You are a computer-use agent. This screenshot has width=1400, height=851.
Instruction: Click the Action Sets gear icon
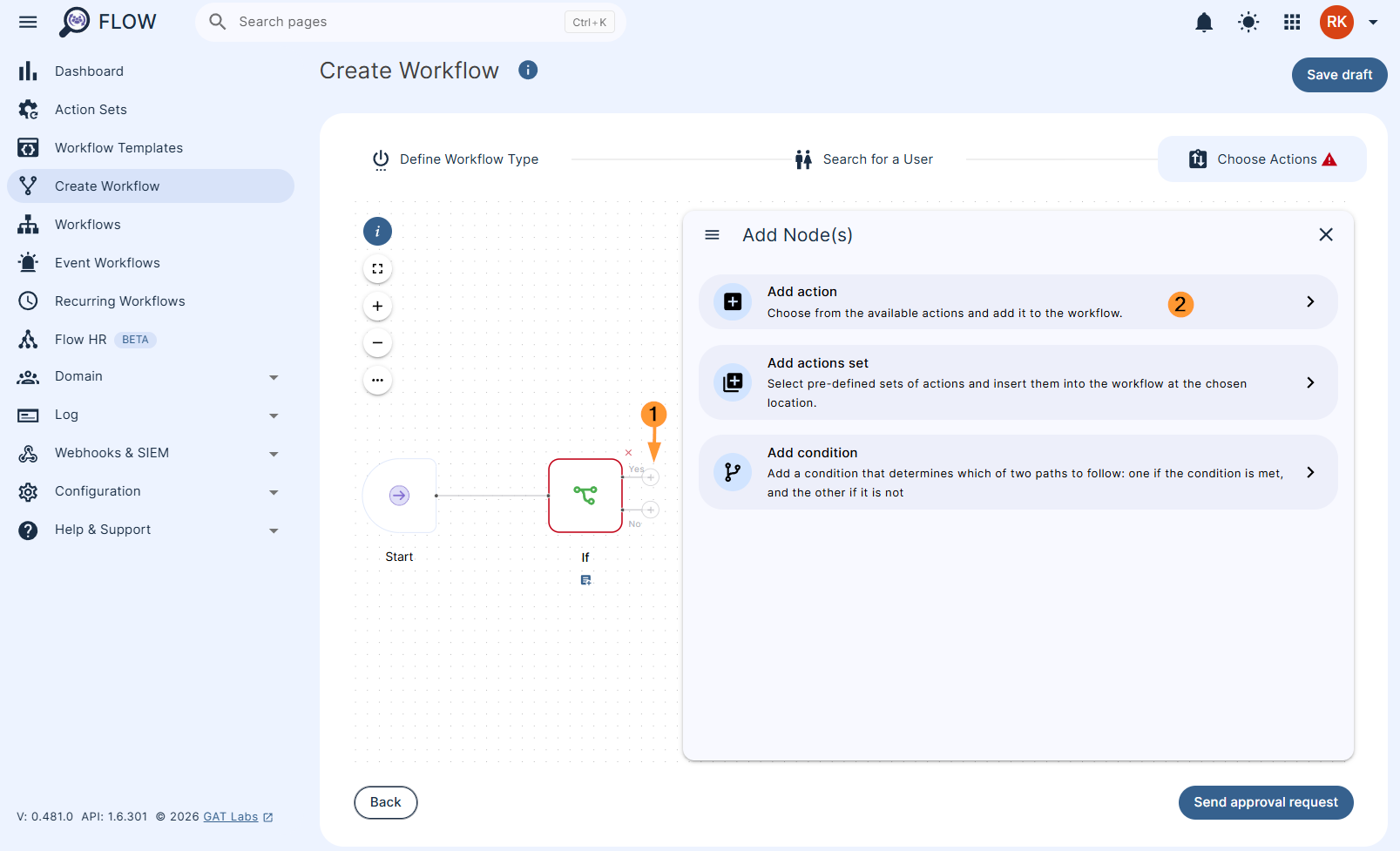pos(28,110)
